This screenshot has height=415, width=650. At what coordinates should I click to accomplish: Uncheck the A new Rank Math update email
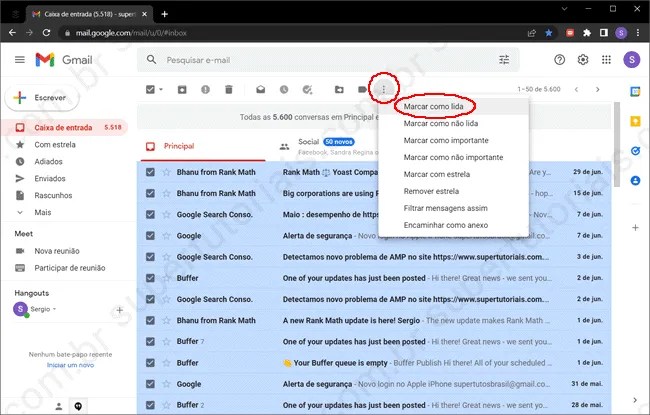[150, 320]
